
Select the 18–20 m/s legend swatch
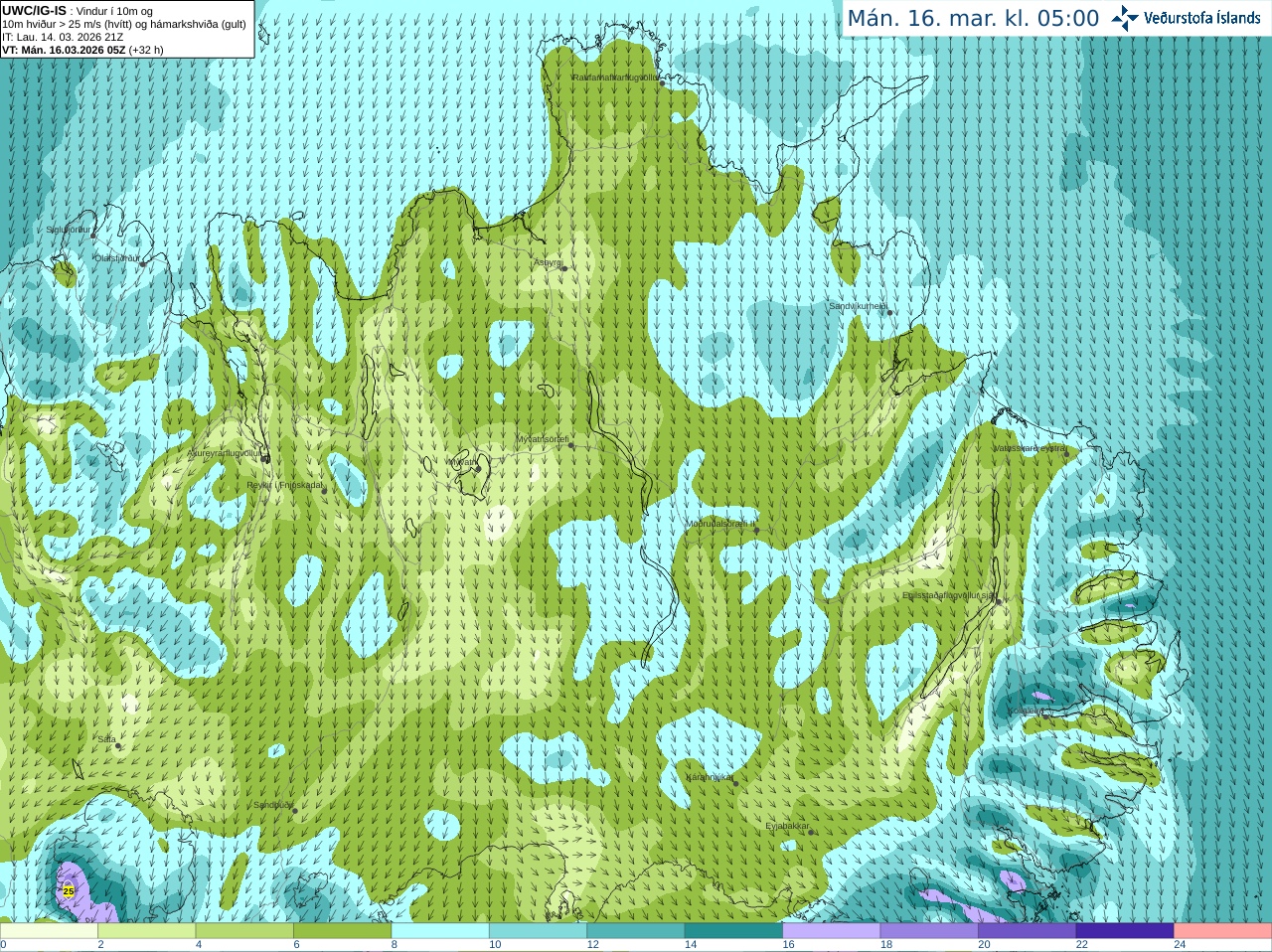(929, 931)
